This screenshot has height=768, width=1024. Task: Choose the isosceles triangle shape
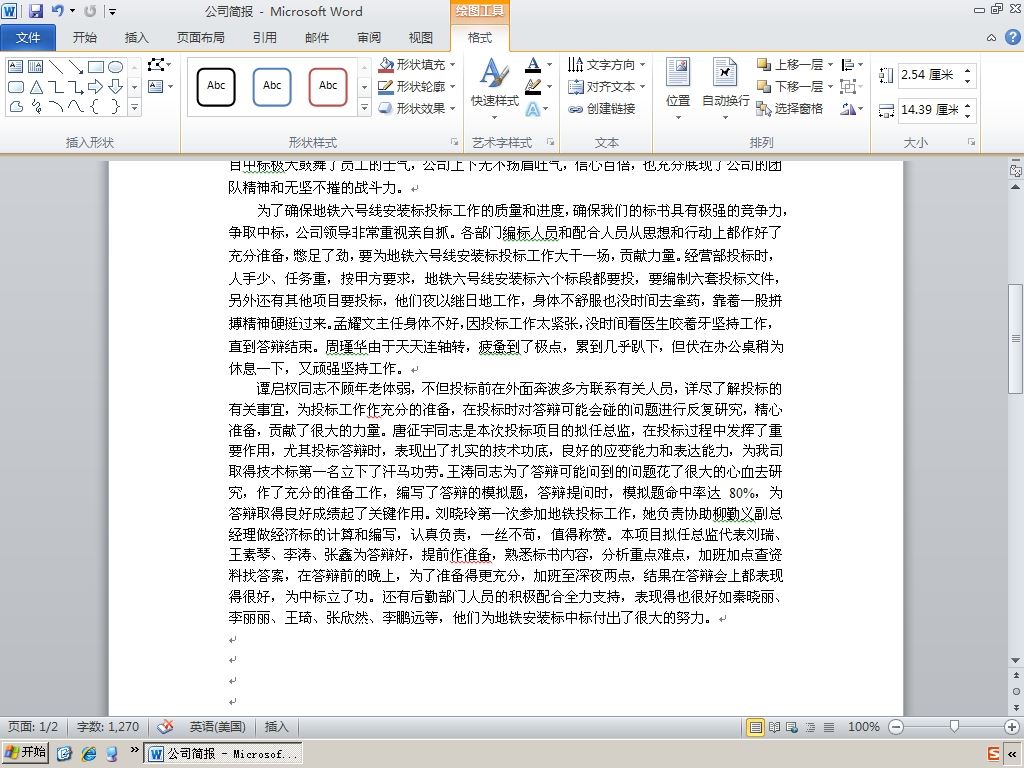[35, 87]
